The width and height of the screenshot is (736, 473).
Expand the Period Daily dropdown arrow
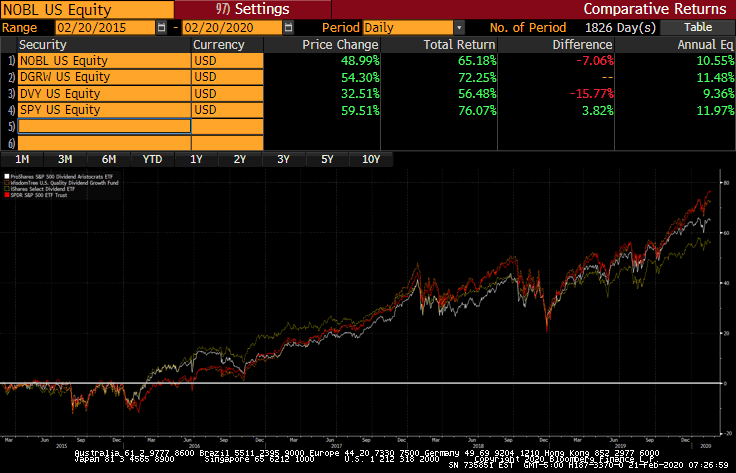coord(459,28)
